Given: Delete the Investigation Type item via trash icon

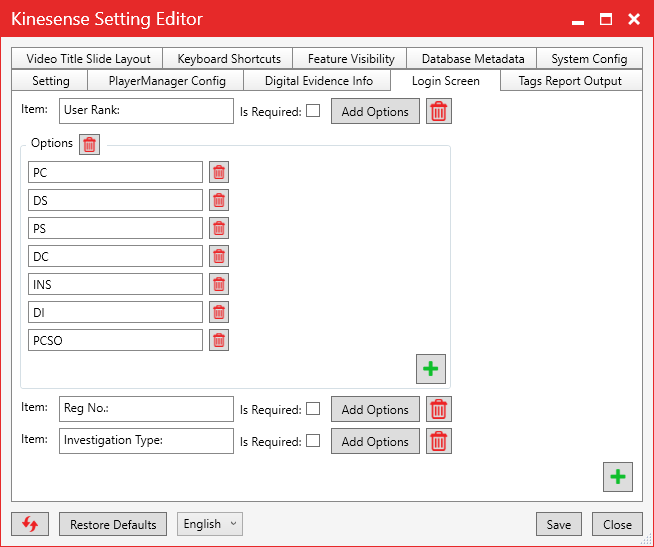Looking at the screenshot, I should 438,441.
